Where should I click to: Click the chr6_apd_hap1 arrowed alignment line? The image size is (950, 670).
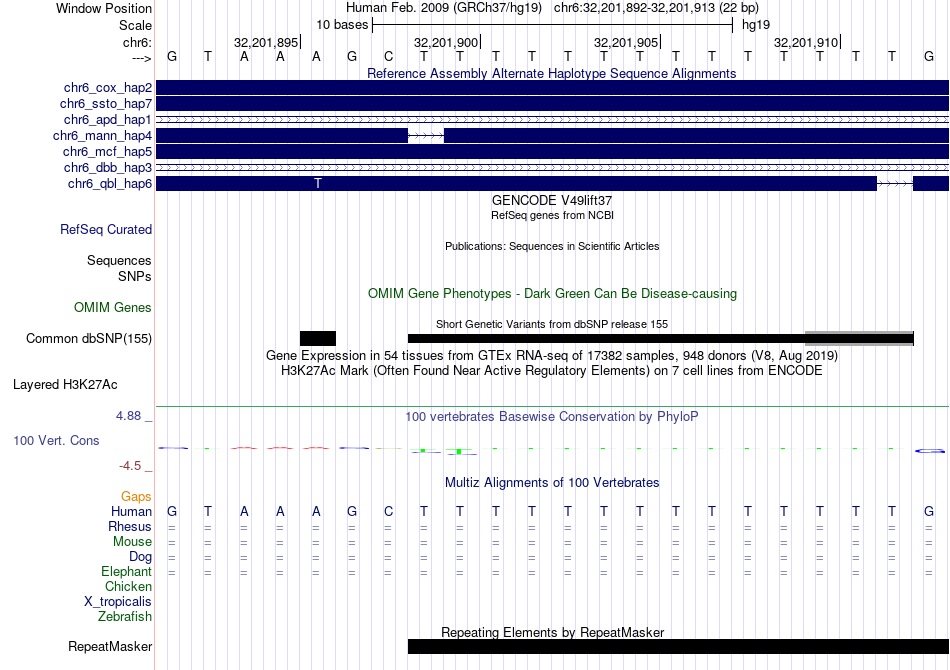(x=553, y=120)
